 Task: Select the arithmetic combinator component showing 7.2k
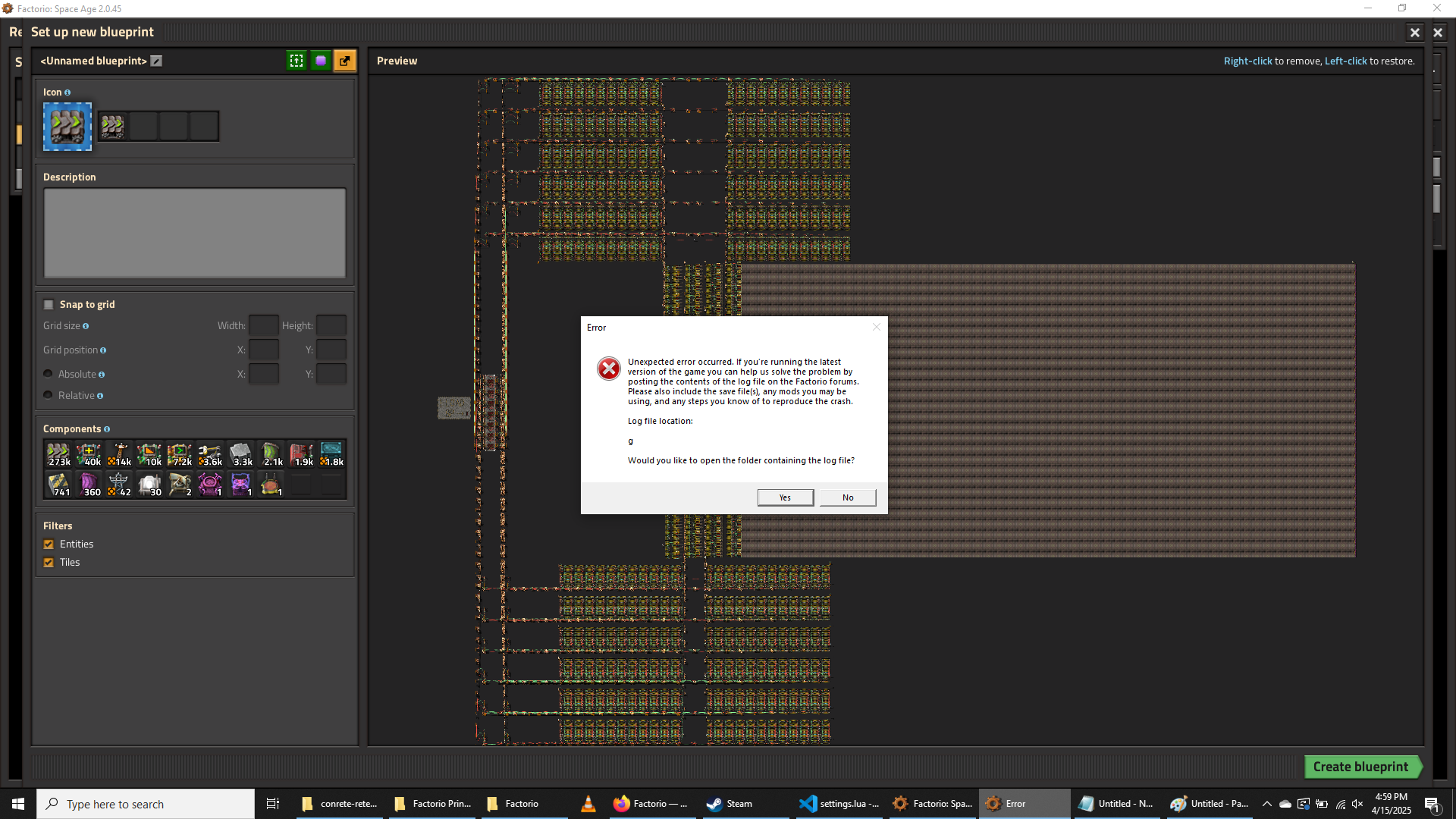(x=180, y=454)
